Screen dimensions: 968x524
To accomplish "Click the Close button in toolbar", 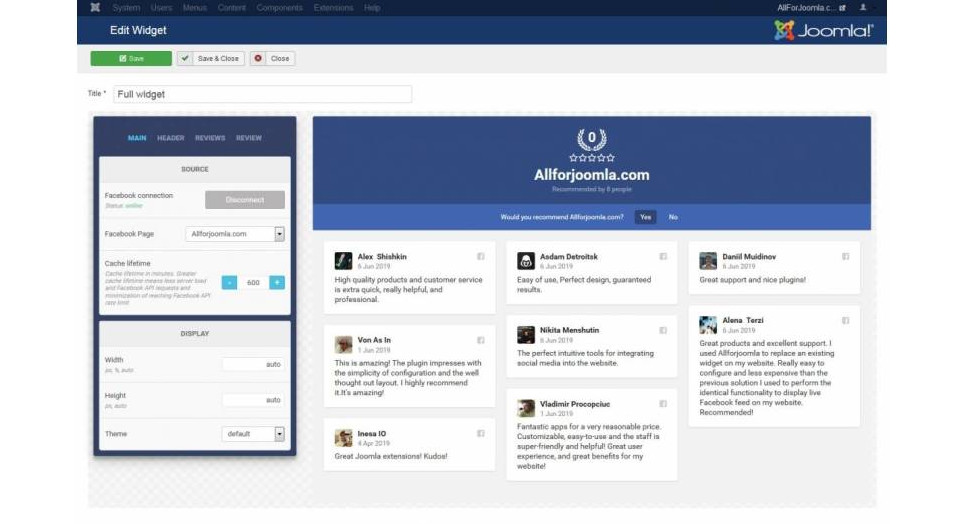I will 272,59.
